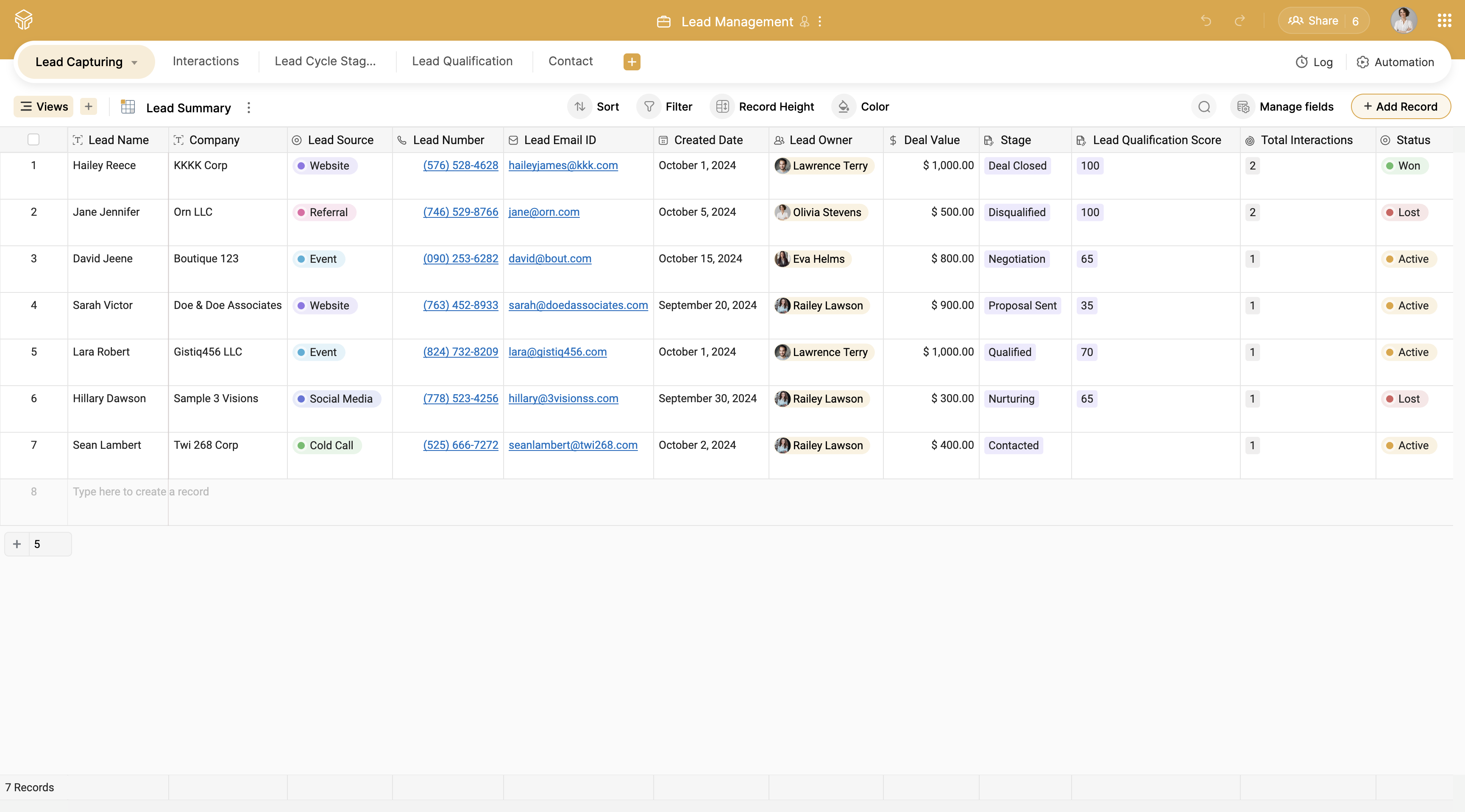Click the plus icon beside row count 5
Screen dimensions: 1465x812
coord(17,544)
